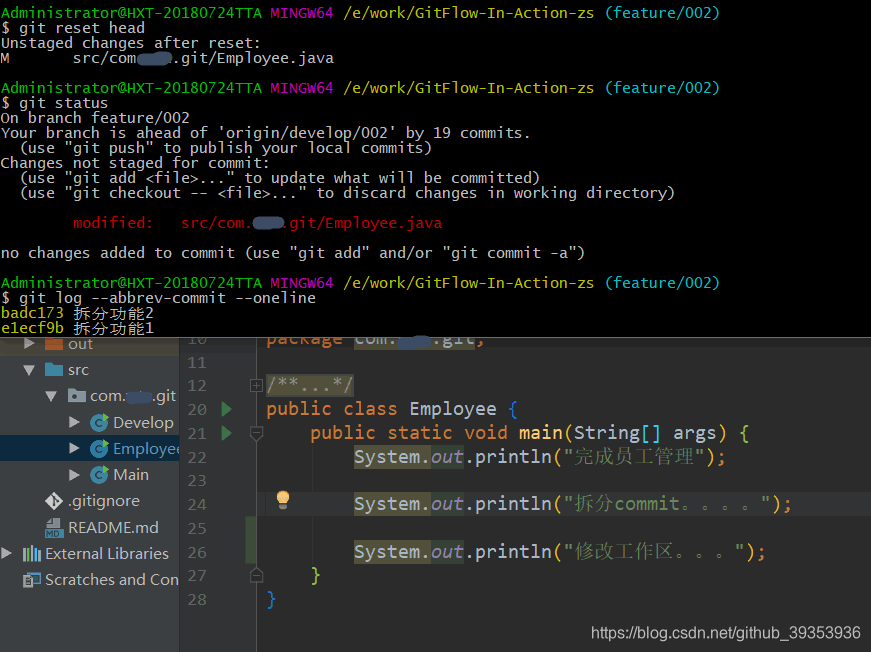Select Scratches and Consoles tree item
The width and height of the screenshot is (871, 652).
[112, 580]
